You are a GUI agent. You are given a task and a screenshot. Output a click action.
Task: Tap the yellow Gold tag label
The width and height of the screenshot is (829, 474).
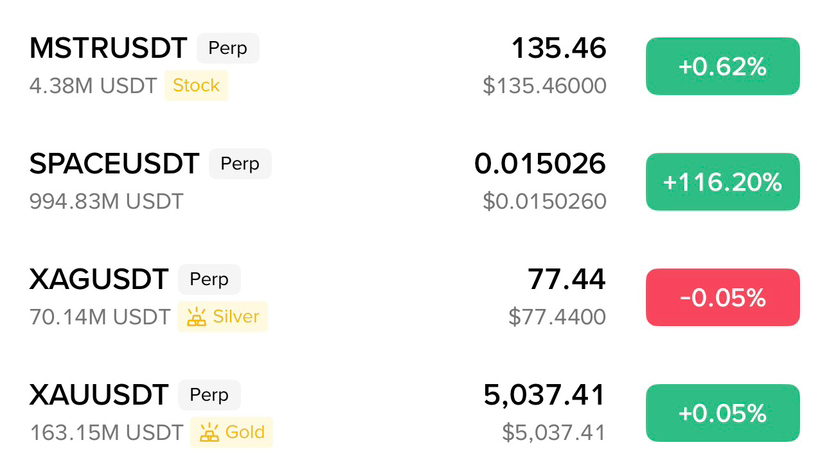point(245,432)
